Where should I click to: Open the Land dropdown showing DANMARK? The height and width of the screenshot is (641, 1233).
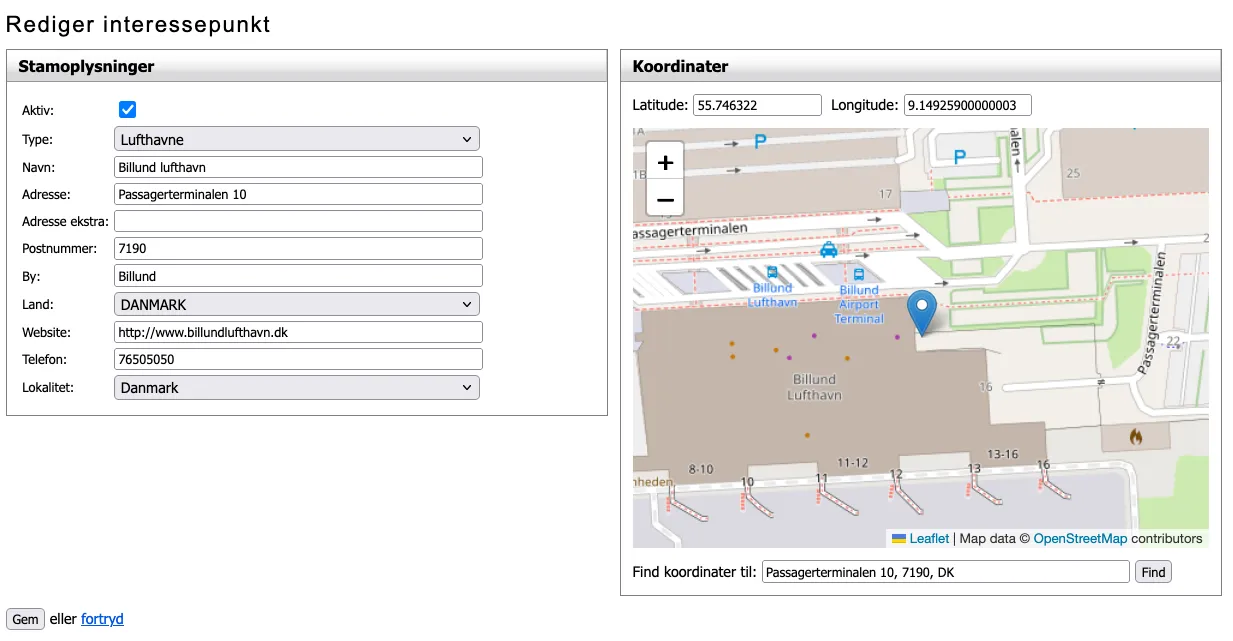[297, 304]
